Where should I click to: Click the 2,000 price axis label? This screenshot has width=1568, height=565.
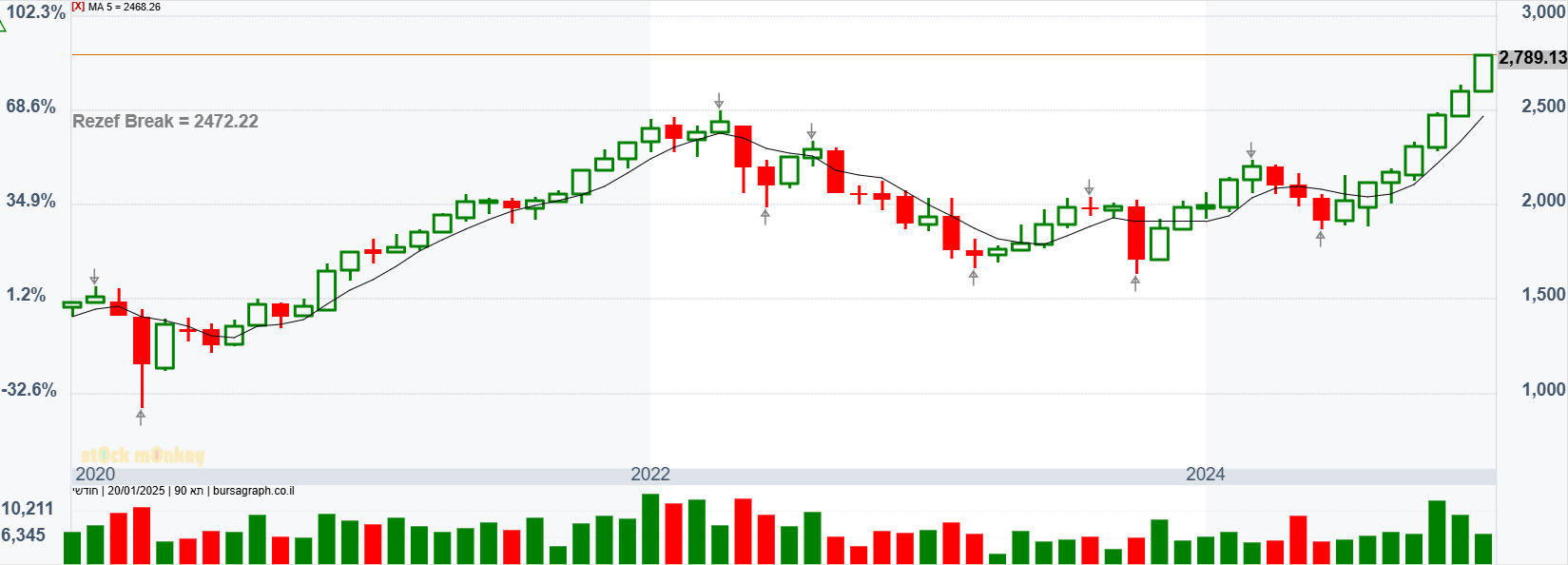[1543, 201]
